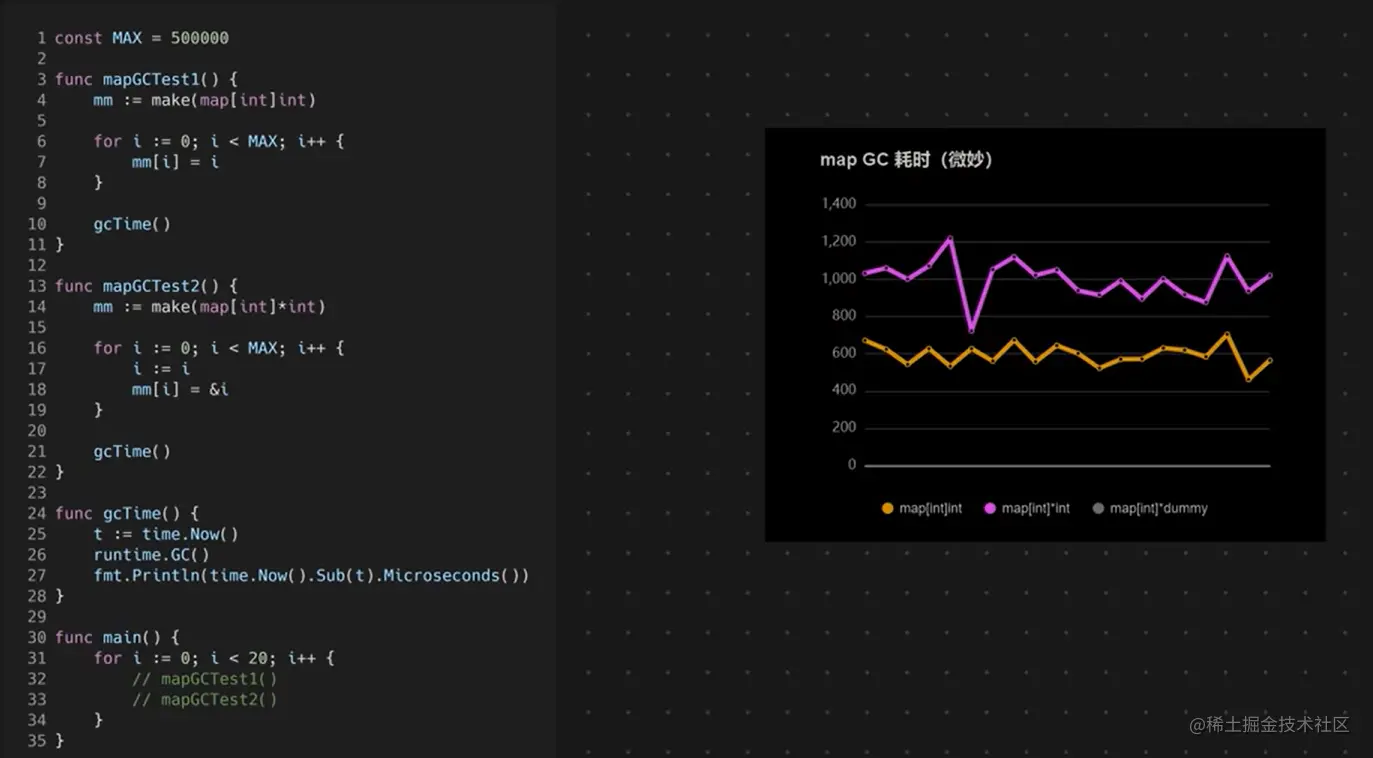Click the legend label map[int]*int
Viewport: 1373px width, 758px height.
[1036, 509]
